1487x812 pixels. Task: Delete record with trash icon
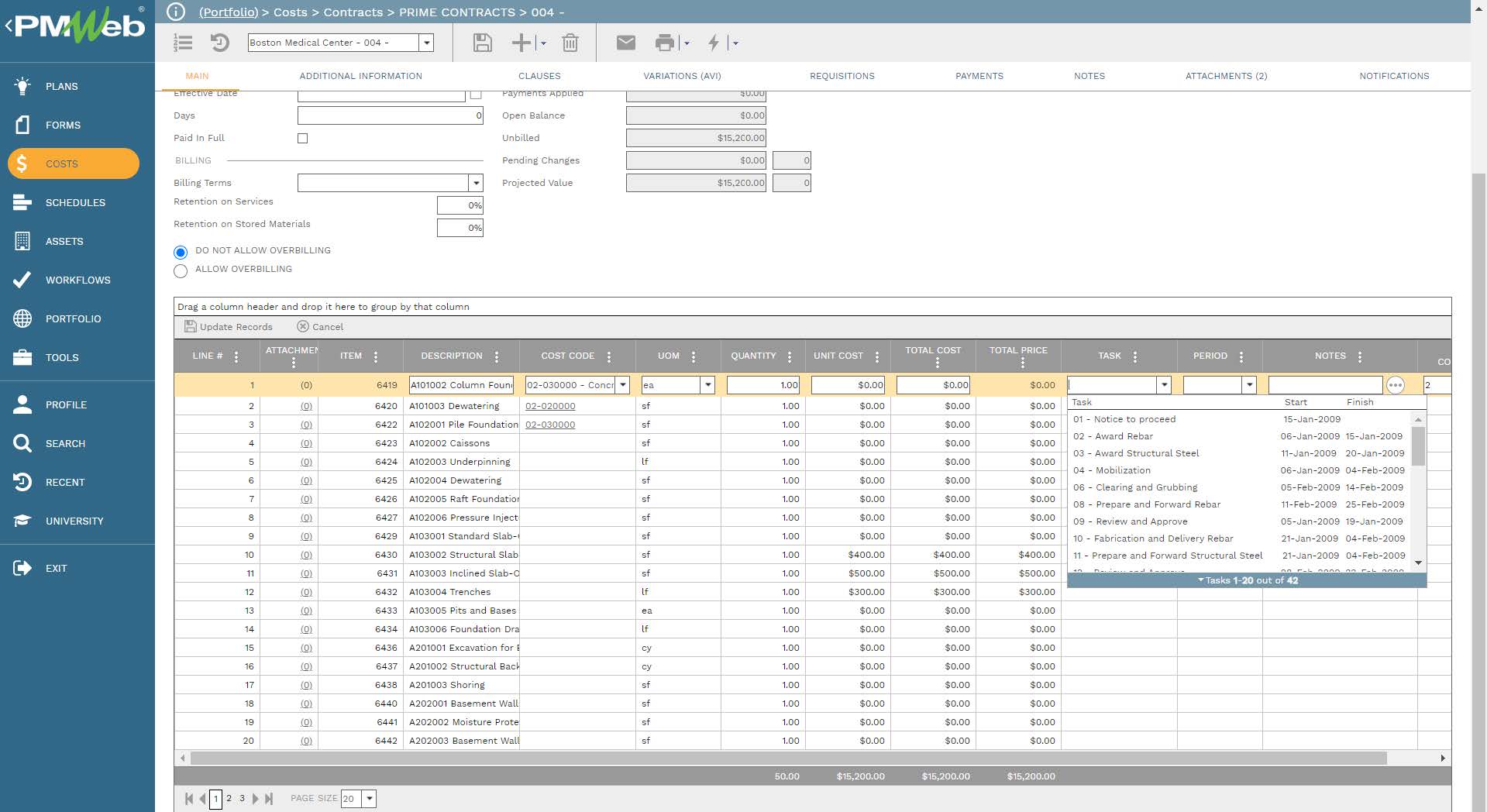[x=570, y=43]
